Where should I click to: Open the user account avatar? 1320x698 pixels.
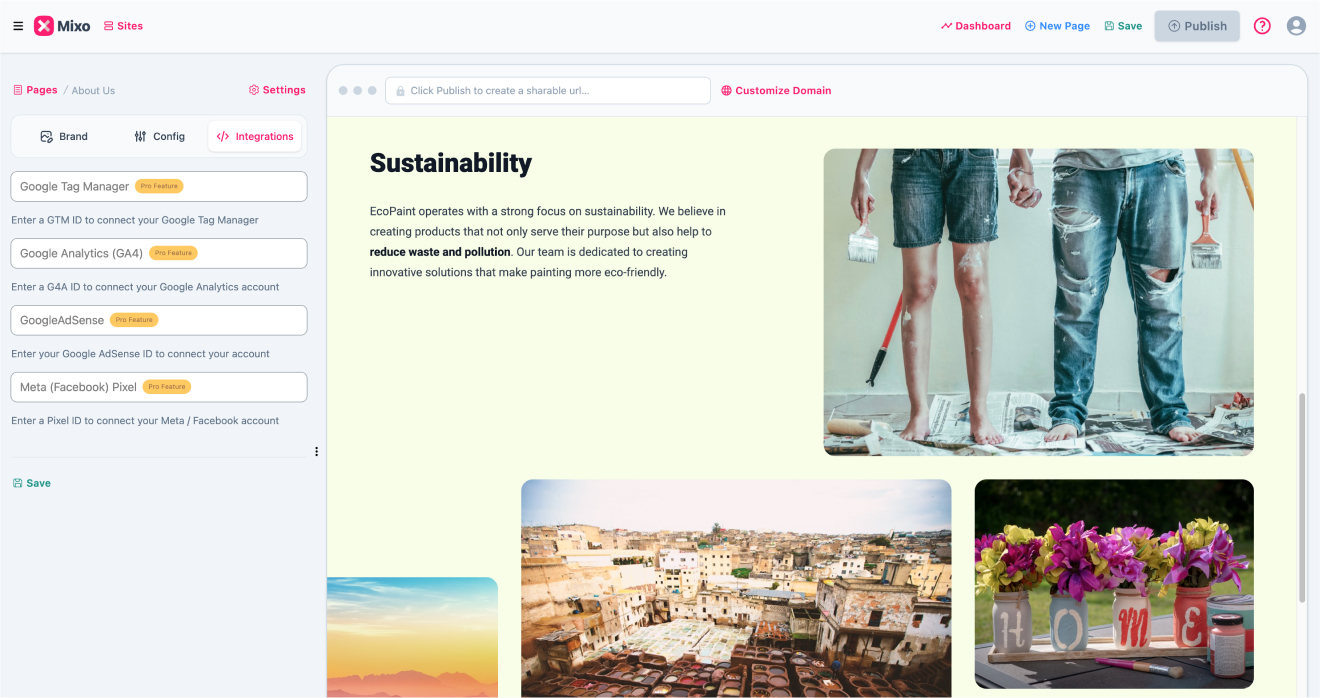coord(1296,26)
